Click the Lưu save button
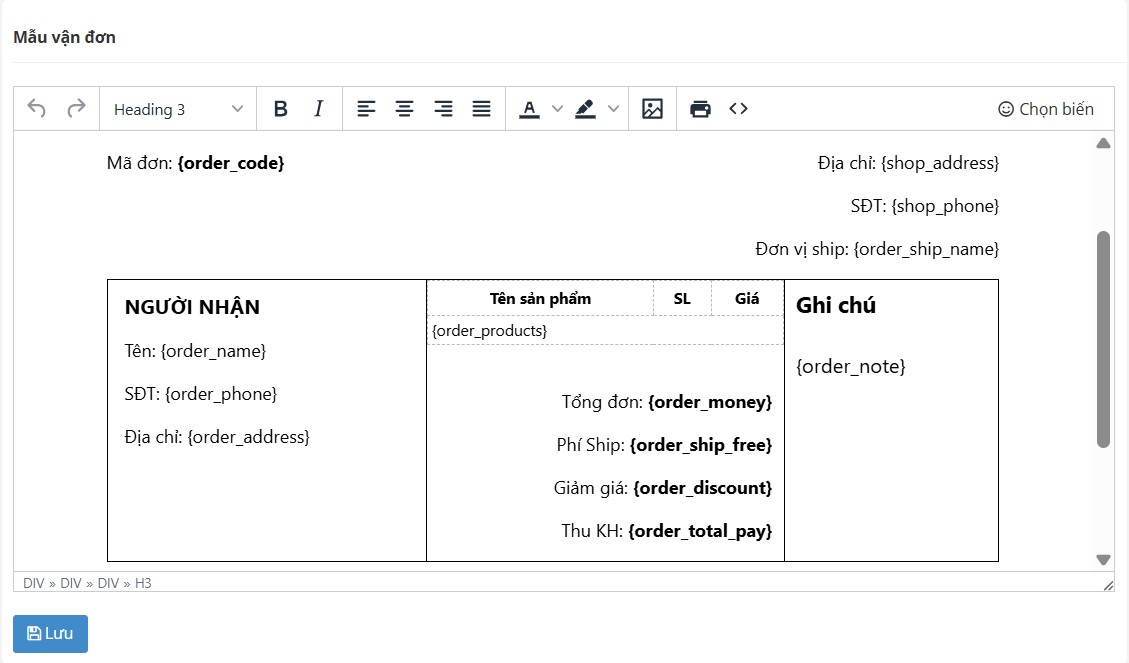 coord(50,634)
